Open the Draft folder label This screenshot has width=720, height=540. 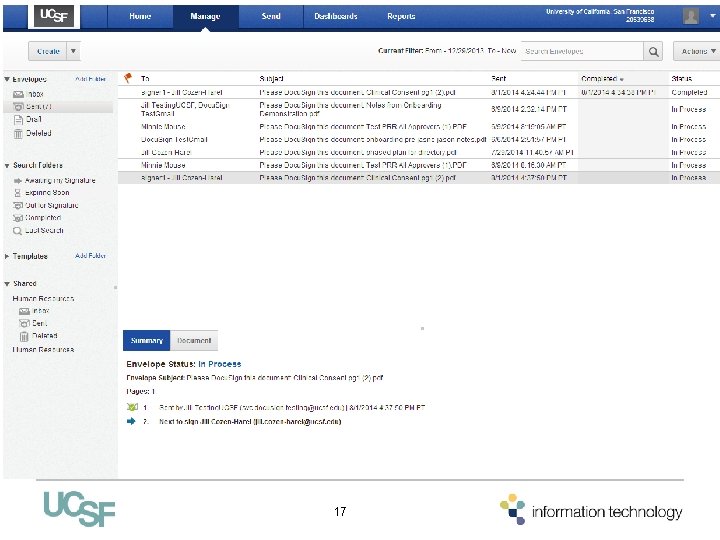[x=34, y=119]
